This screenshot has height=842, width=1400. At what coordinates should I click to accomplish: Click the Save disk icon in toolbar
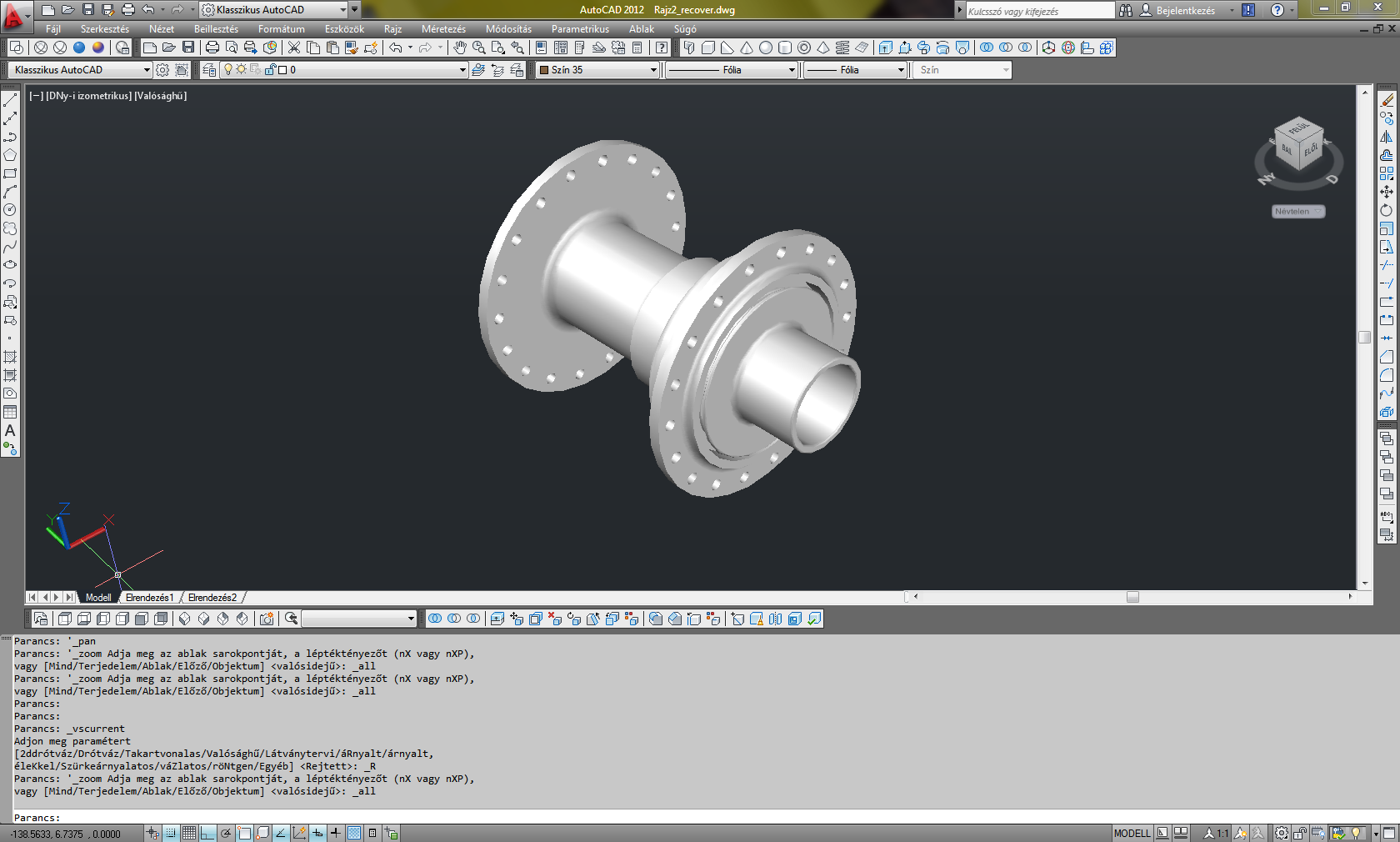[x=188, y=48]
